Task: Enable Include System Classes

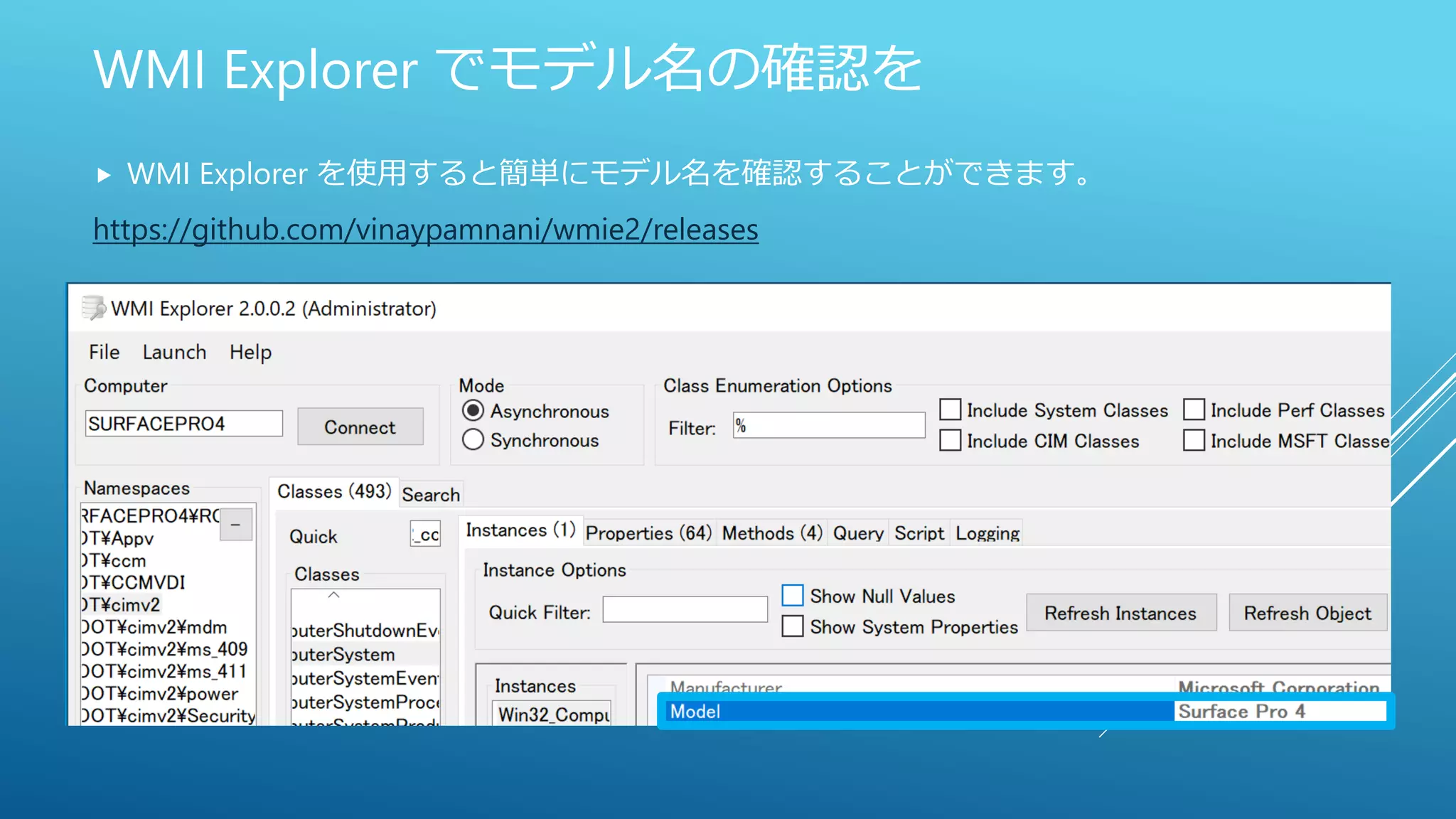Action: (951, 410)
